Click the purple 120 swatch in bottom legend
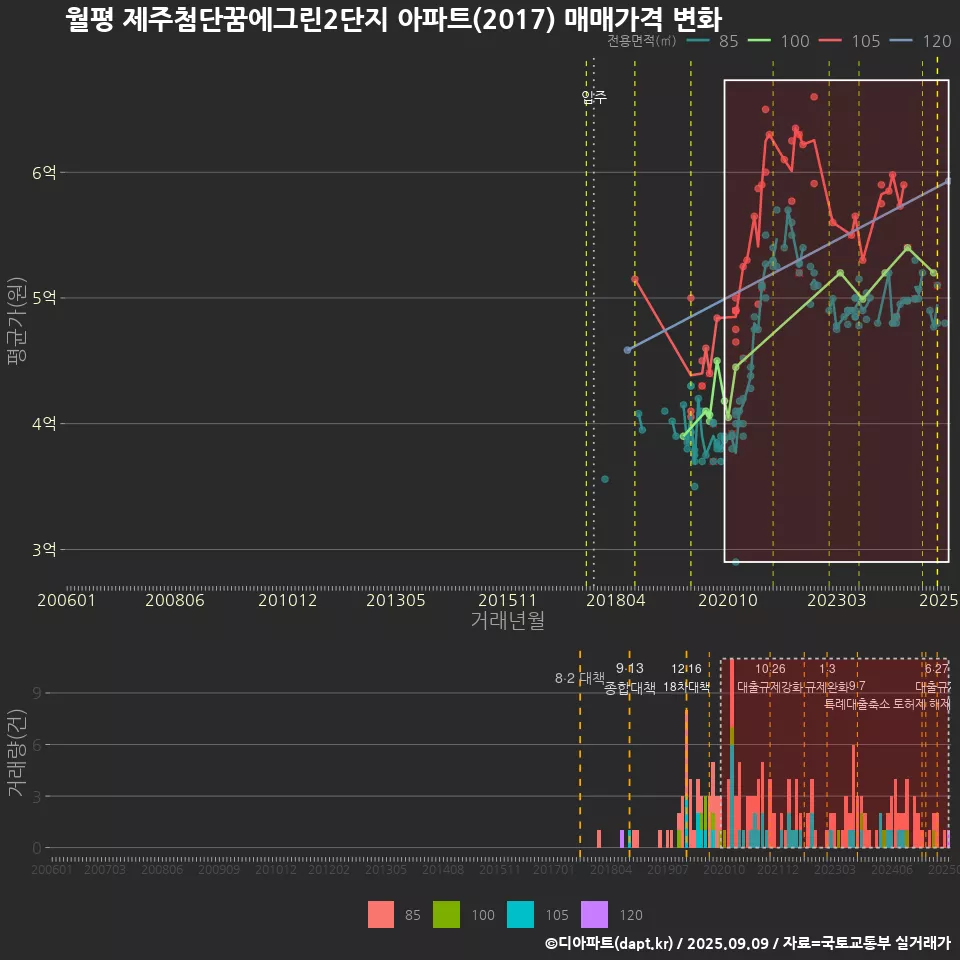 [594, 915]
